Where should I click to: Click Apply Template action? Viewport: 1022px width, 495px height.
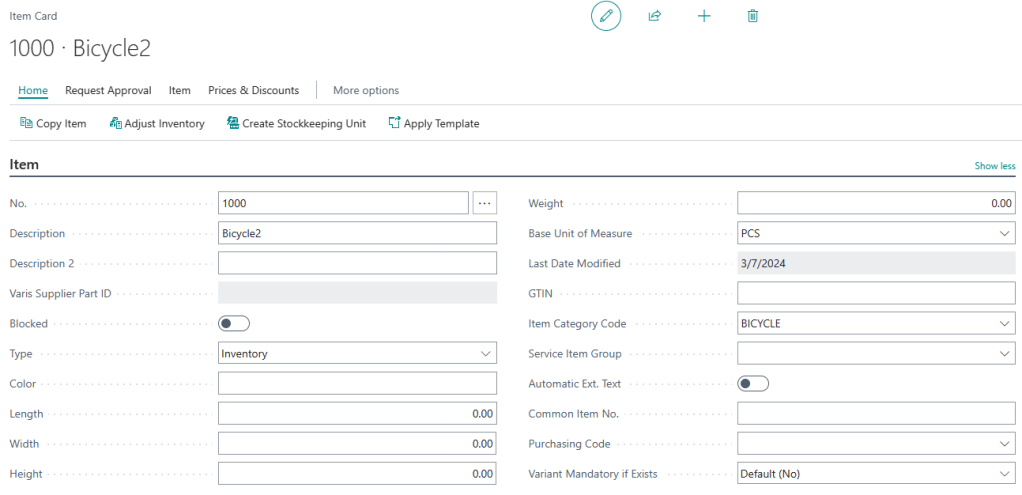point(434,124)
